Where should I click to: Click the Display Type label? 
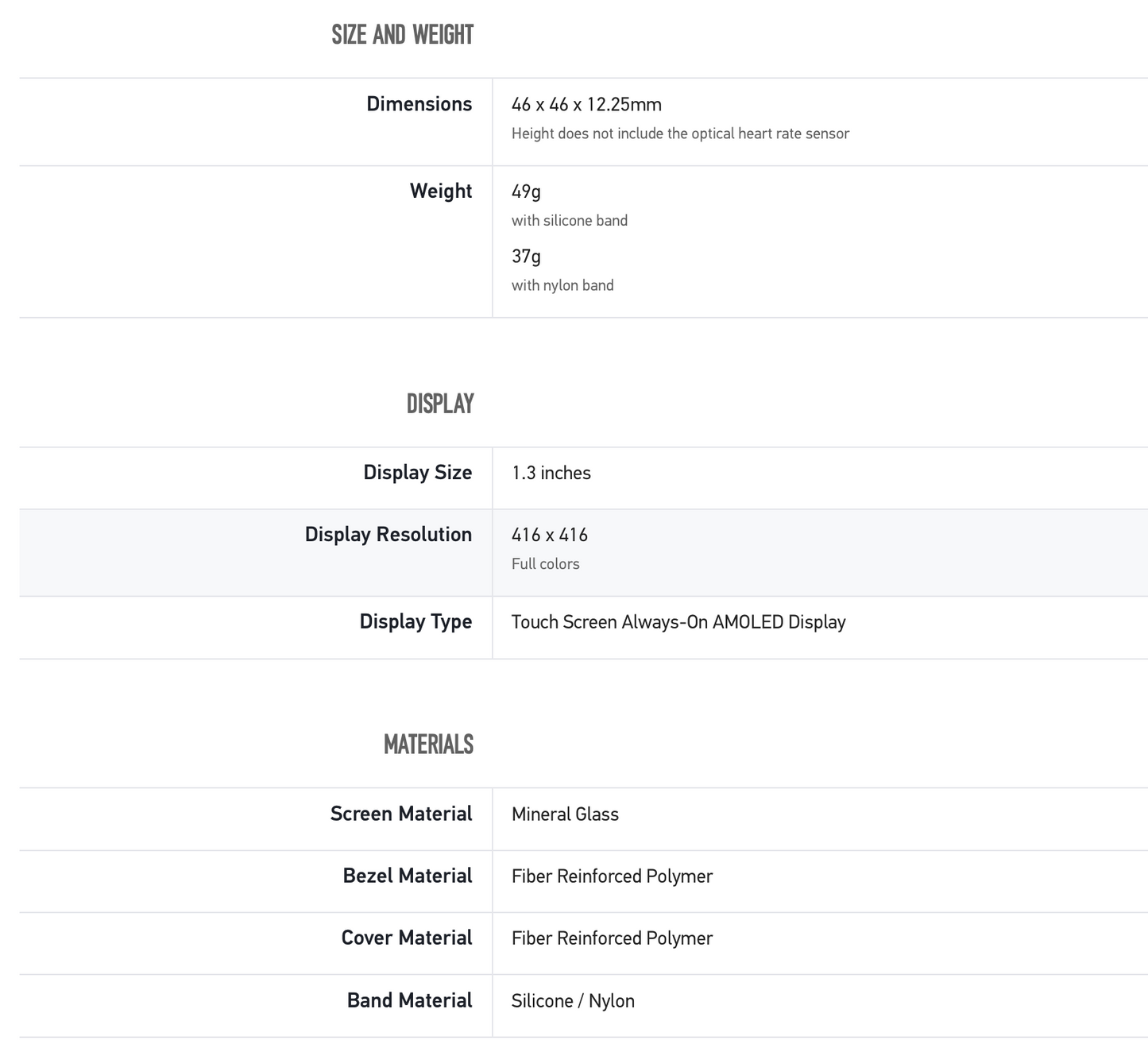(416, 621)
